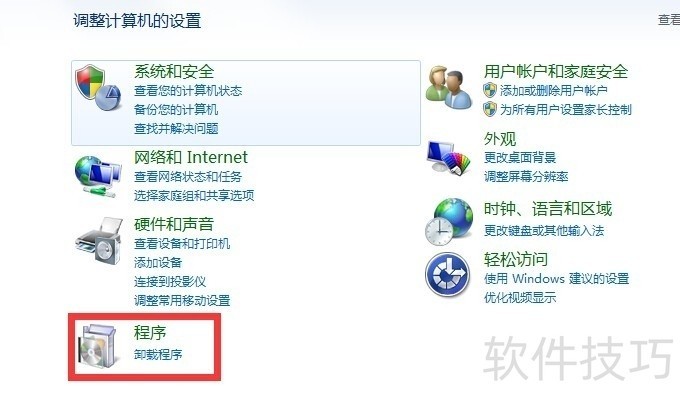Click the 程序 disc box icon

pyautogui.click(x=98, y=347)
